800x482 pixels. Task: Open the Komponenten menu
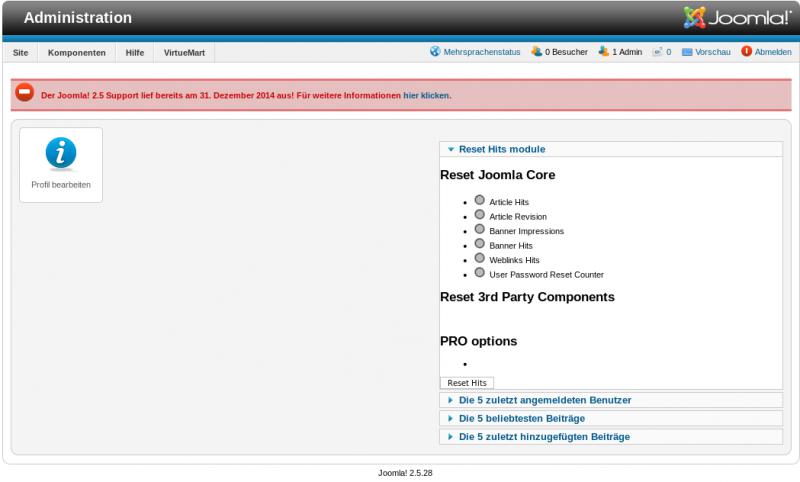click(x=77, y=52)
